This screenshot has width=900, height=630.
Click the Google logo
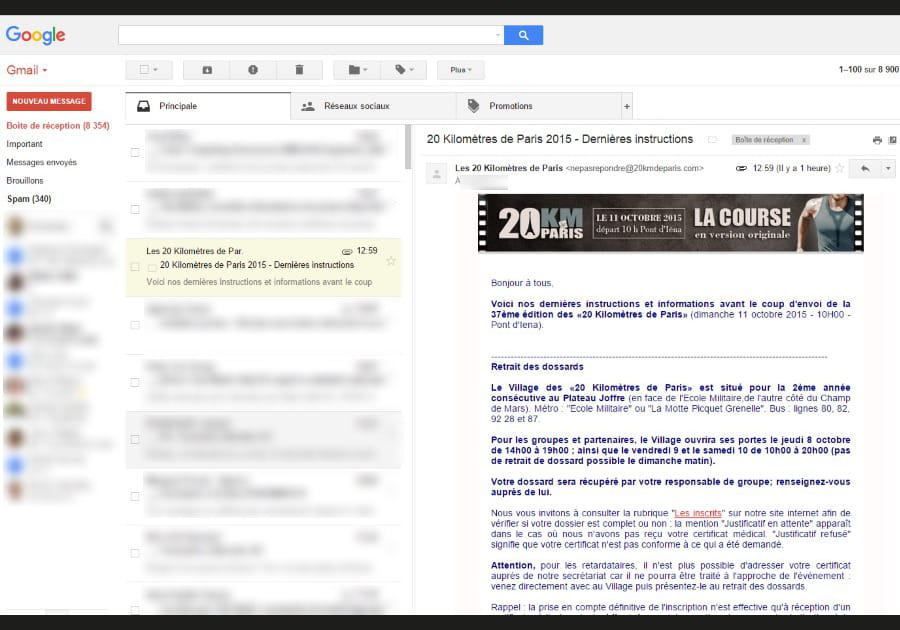click(36, 35)
